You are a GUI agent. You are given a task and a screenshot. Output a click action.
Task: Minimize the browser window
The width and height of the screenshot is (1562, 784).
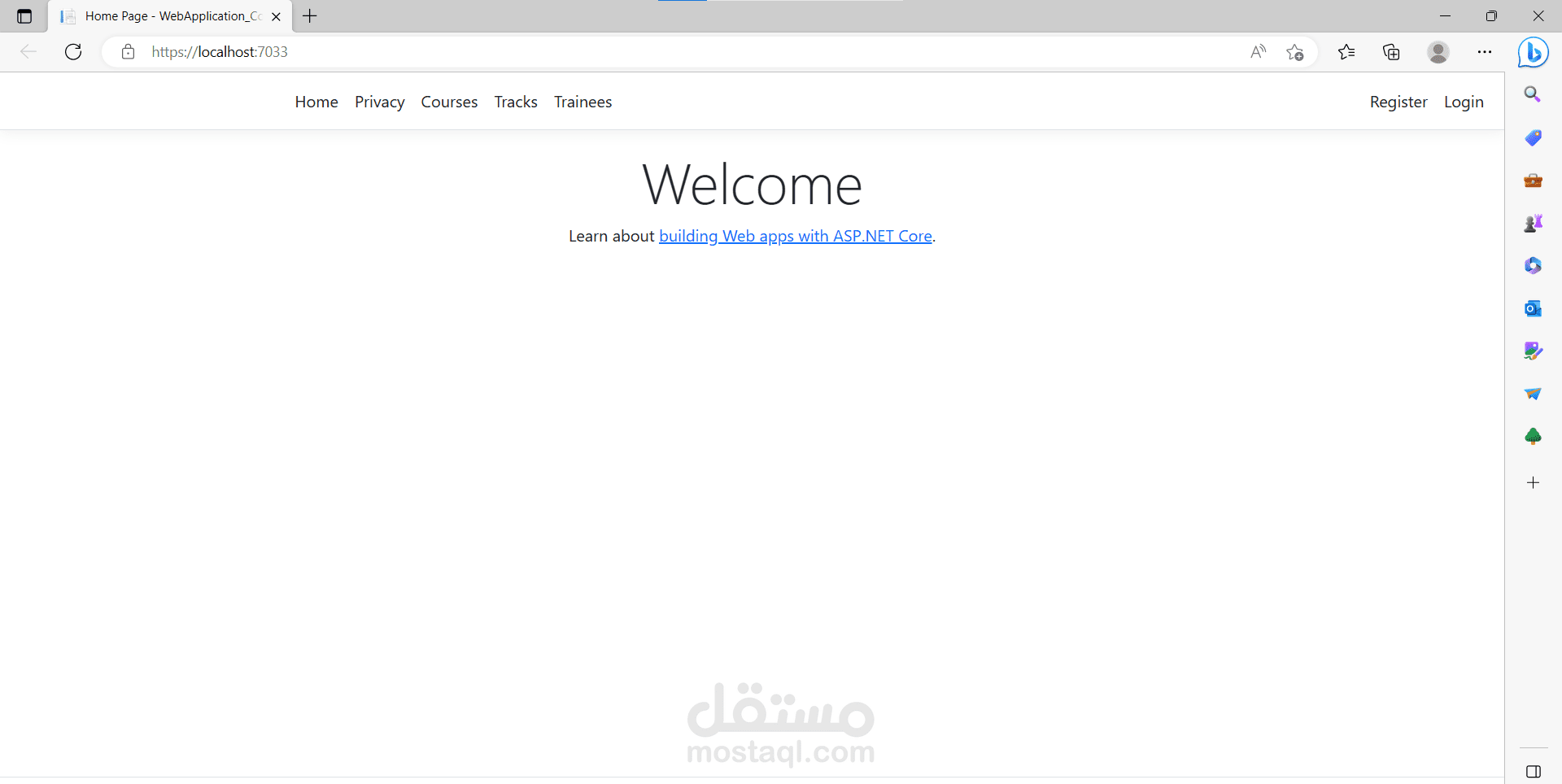point(1445,16)
